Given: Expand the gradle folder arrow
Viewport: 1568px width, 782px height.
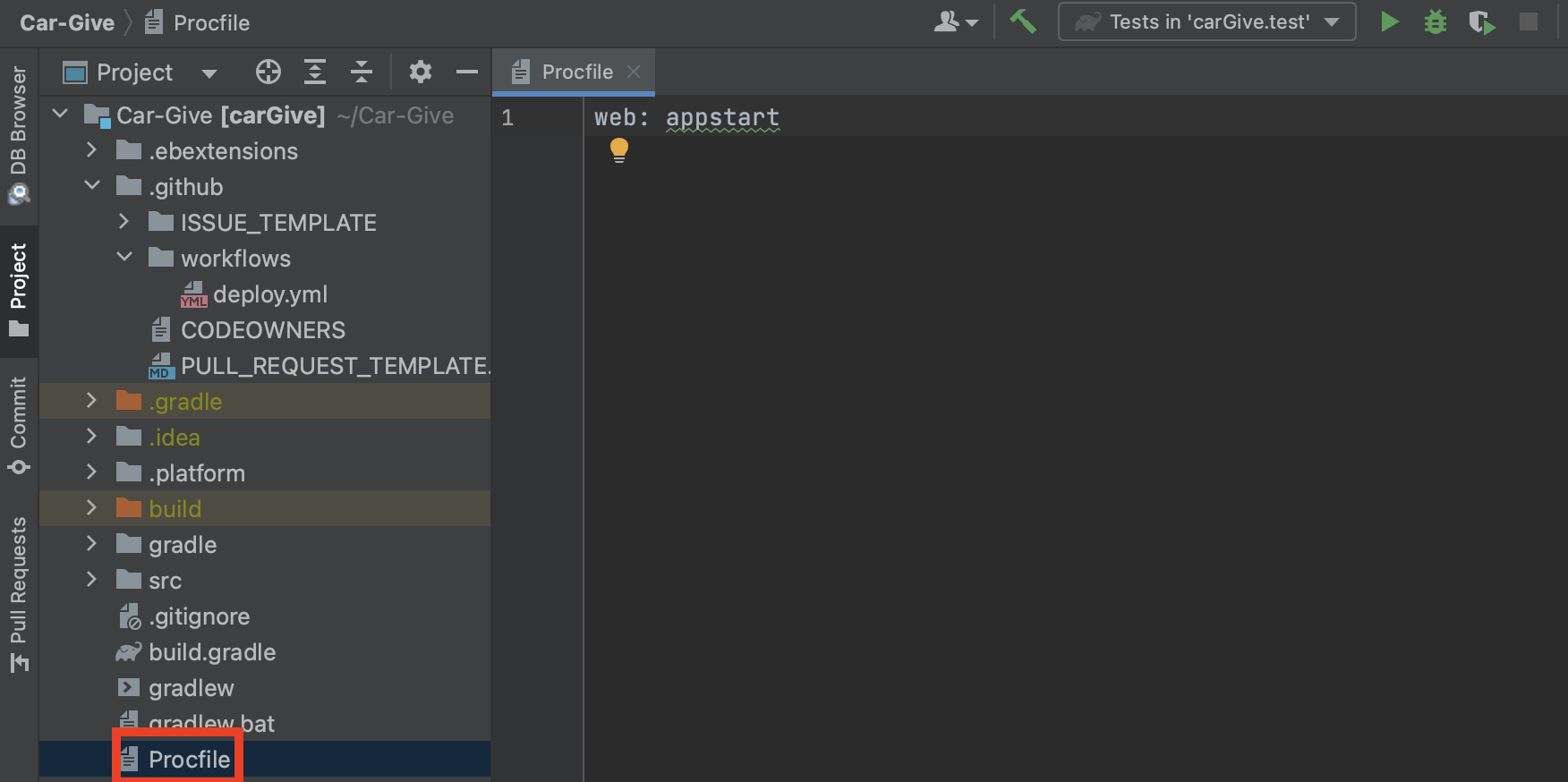Looking at the screenshot, I should coord(91,544).
